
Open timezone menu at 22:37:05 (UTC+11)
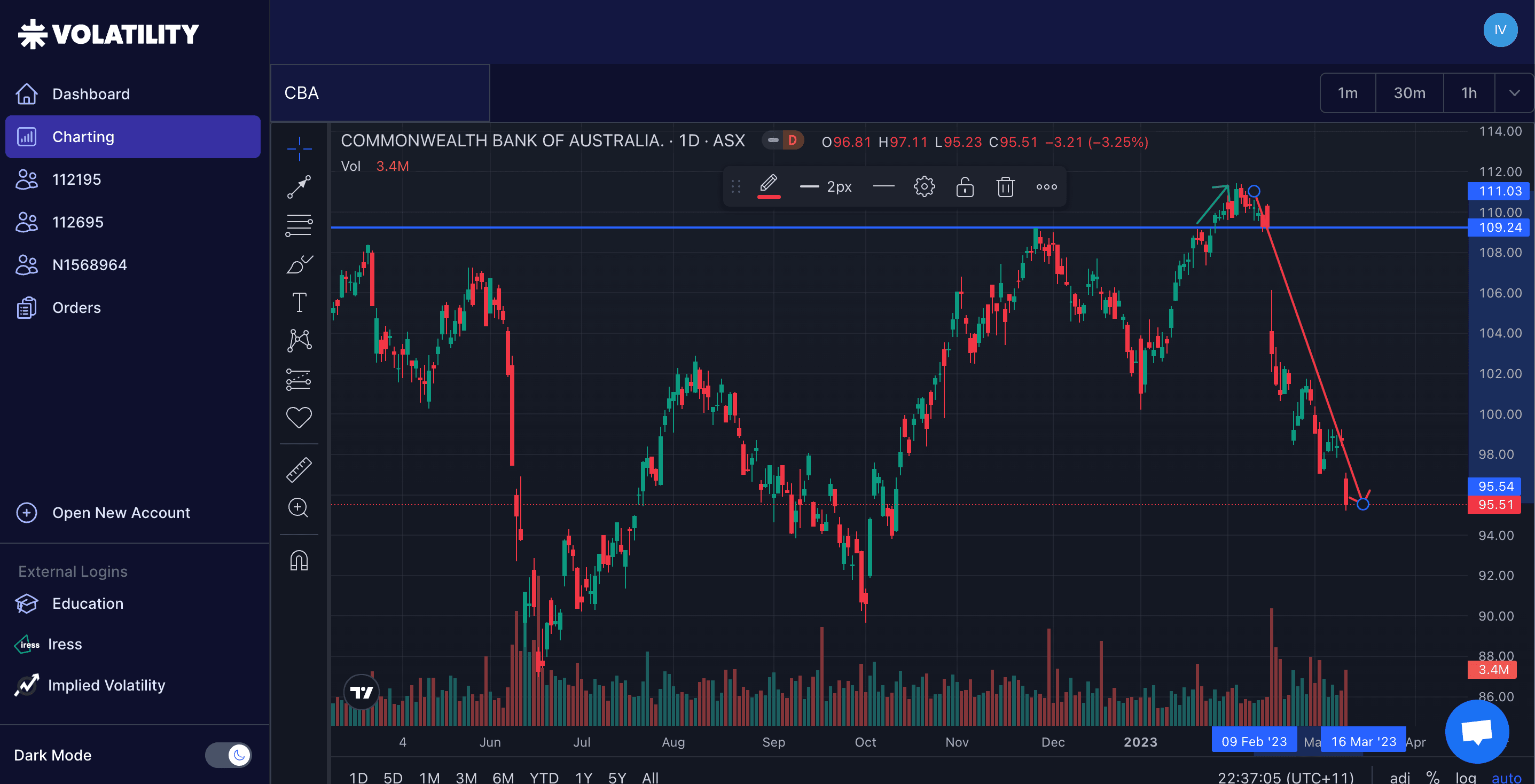coord(1286,777)
